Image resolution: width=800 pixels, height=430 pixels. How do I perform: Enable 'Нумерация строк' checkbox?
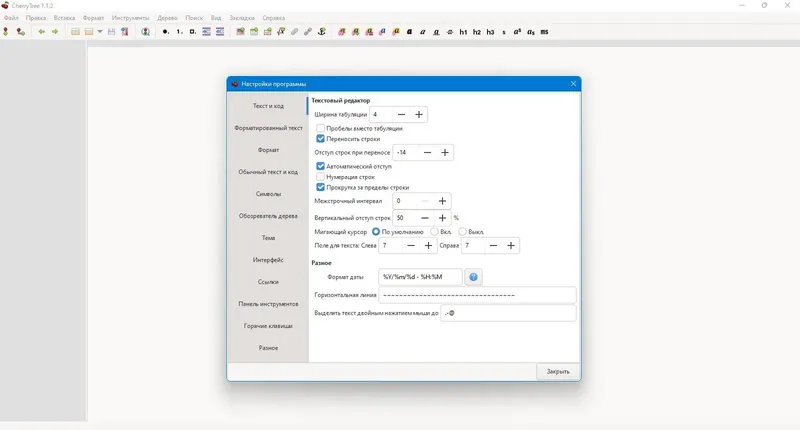click(320, 177)
